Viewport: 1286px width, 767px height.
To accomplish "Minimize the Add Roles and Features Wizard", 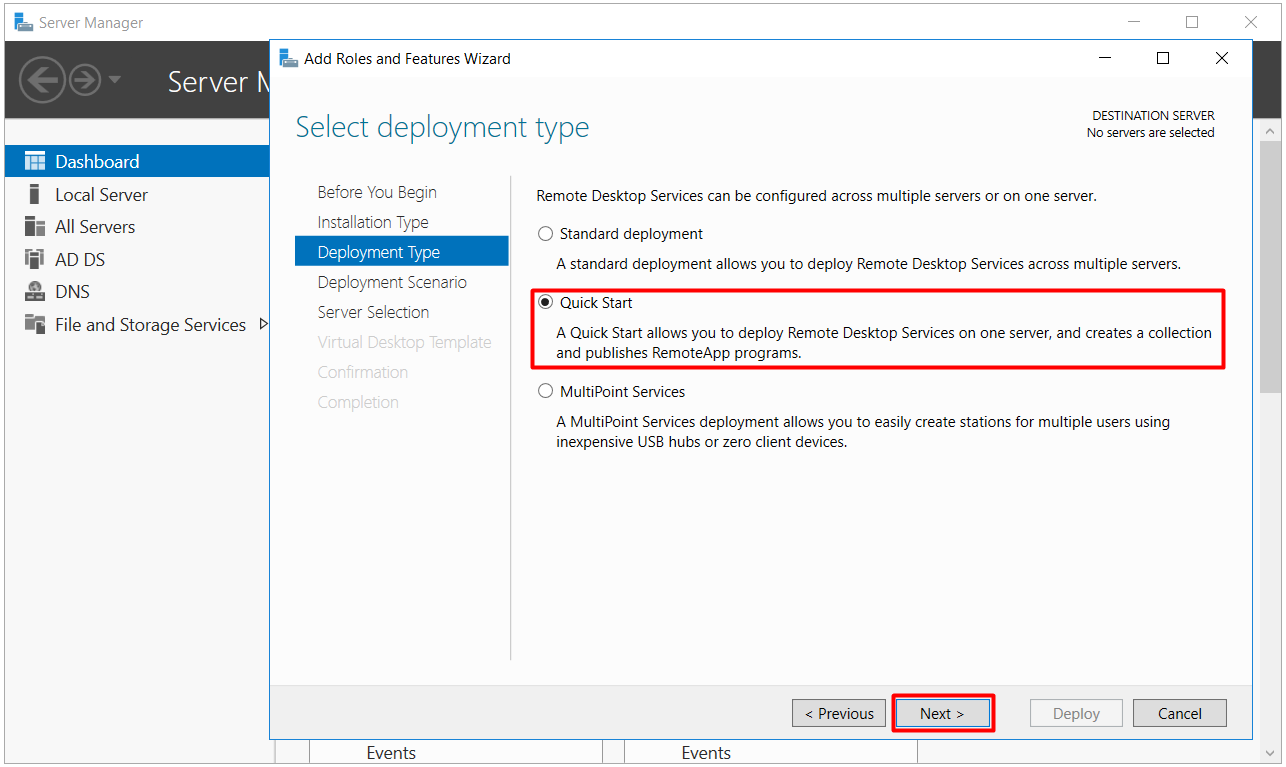I will [x=1104, y=58].
